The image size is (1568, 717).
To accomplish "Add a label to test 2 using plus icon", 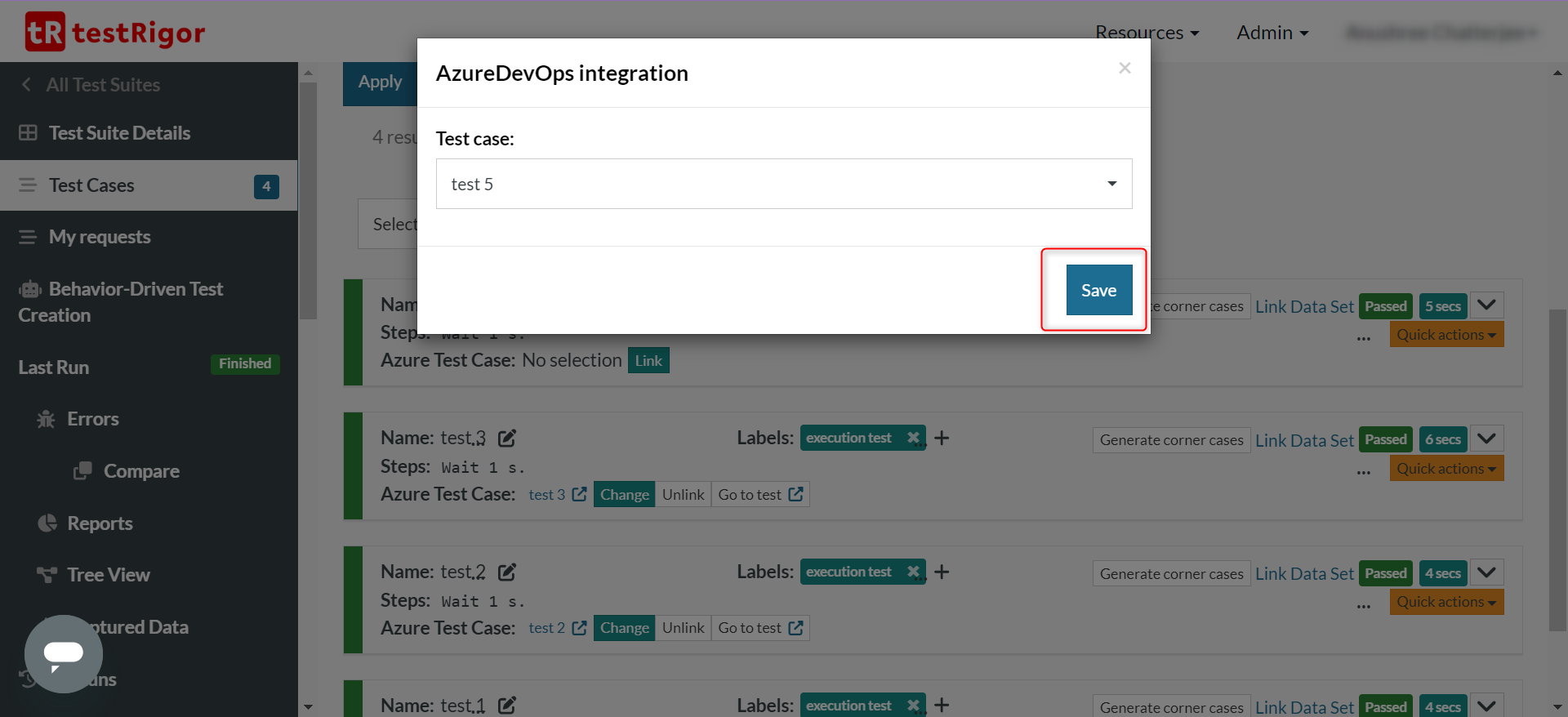I will pyautogui.click(x=942, y=572).
